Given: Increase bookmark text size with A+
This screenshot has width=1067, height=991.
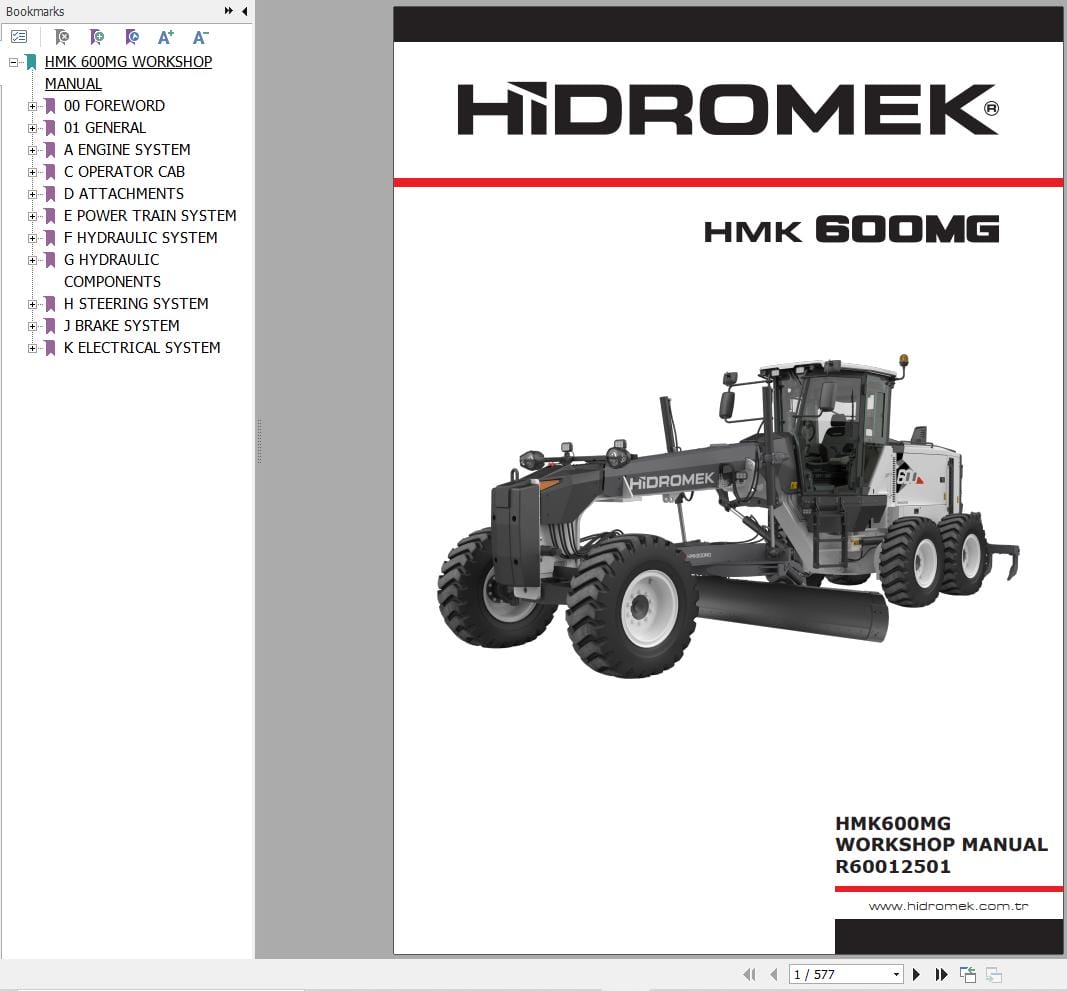Looking at the screenshot, I should click(x=166, y=37).
